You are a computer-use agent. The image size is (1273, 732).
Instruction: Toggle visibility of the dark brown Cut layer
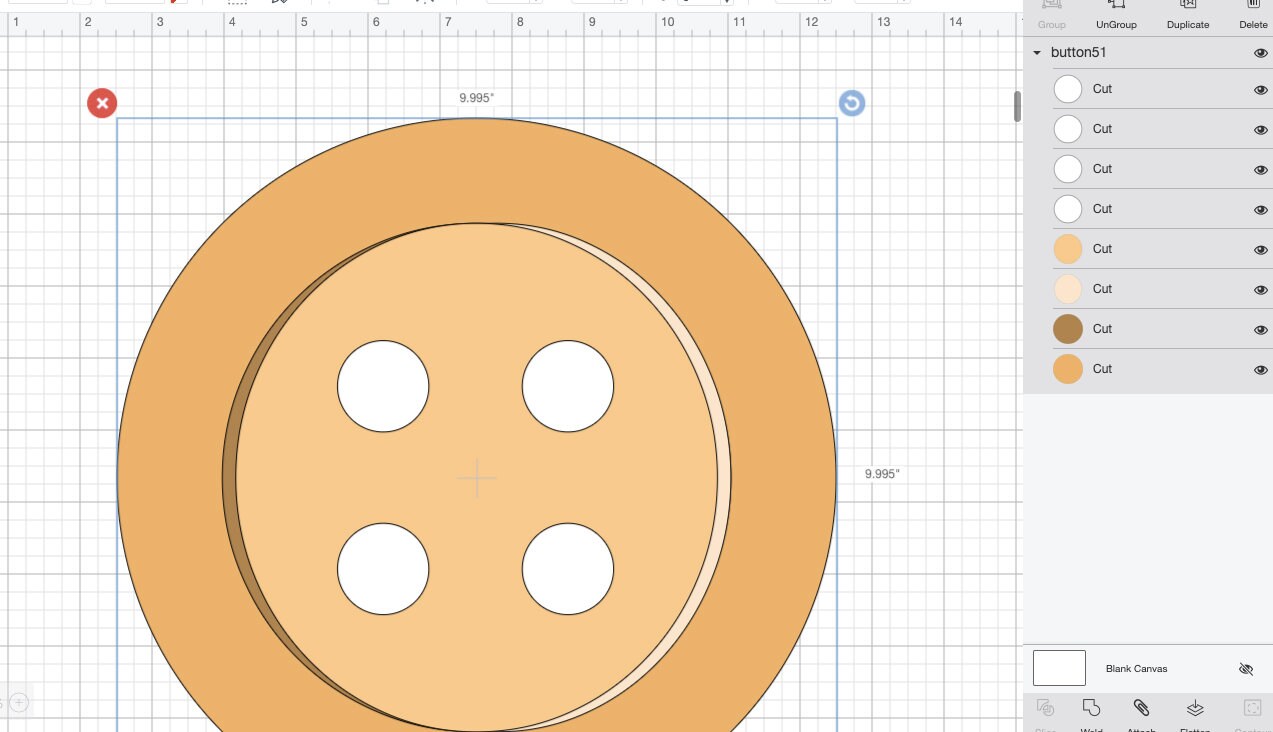pos(1260,329)
